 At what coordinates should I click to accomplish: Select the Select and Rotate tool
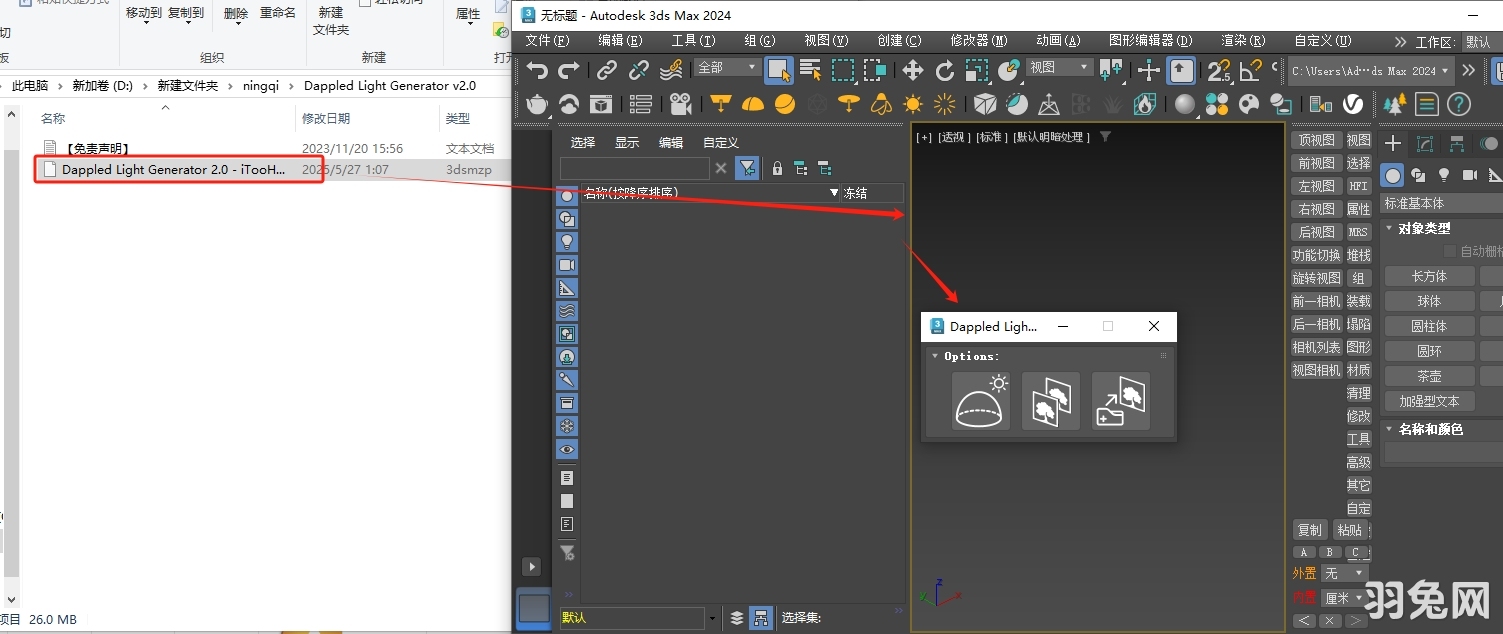coord(943,70)
